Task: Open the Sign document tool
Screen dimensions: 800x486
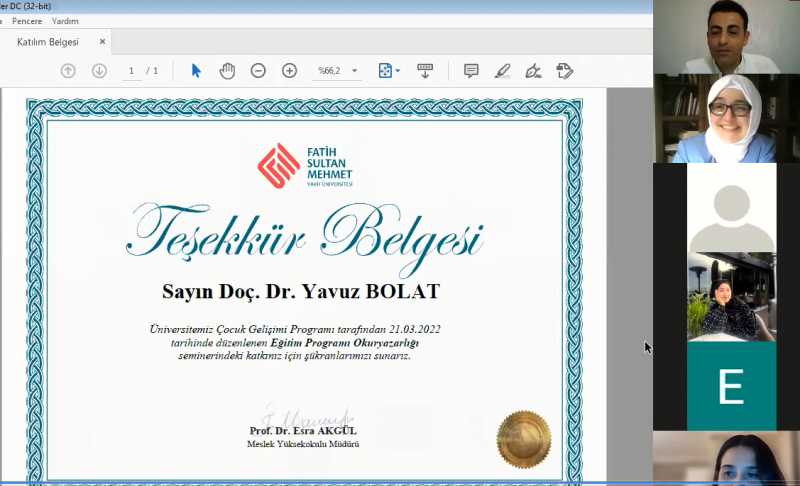Action: pos(533,71)
